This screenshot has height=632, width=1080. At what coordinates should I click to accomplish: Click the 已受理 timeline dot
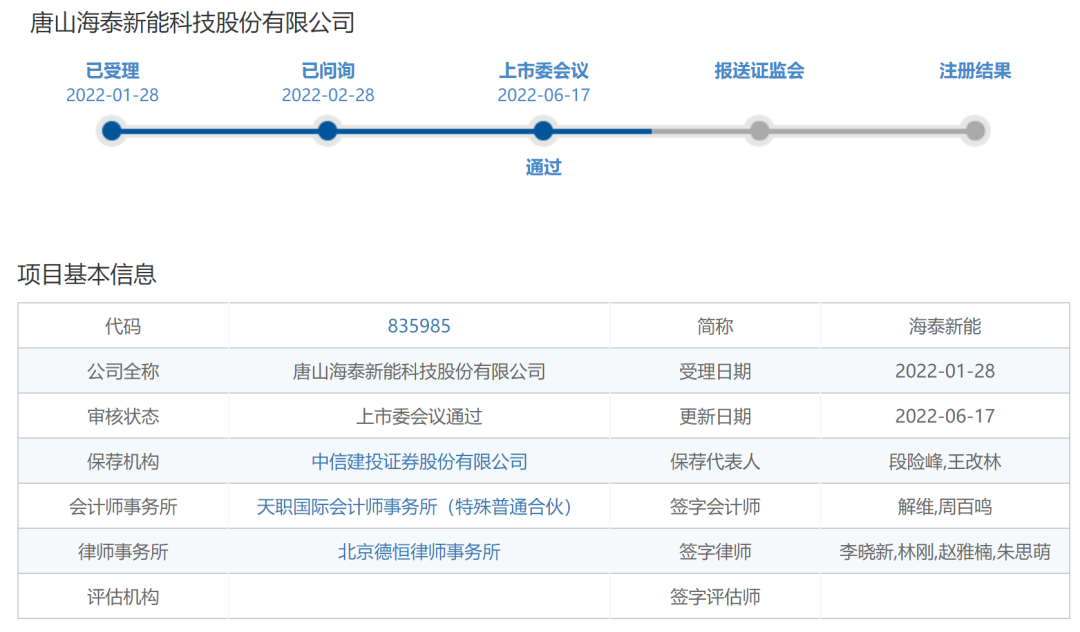[112, 131]
